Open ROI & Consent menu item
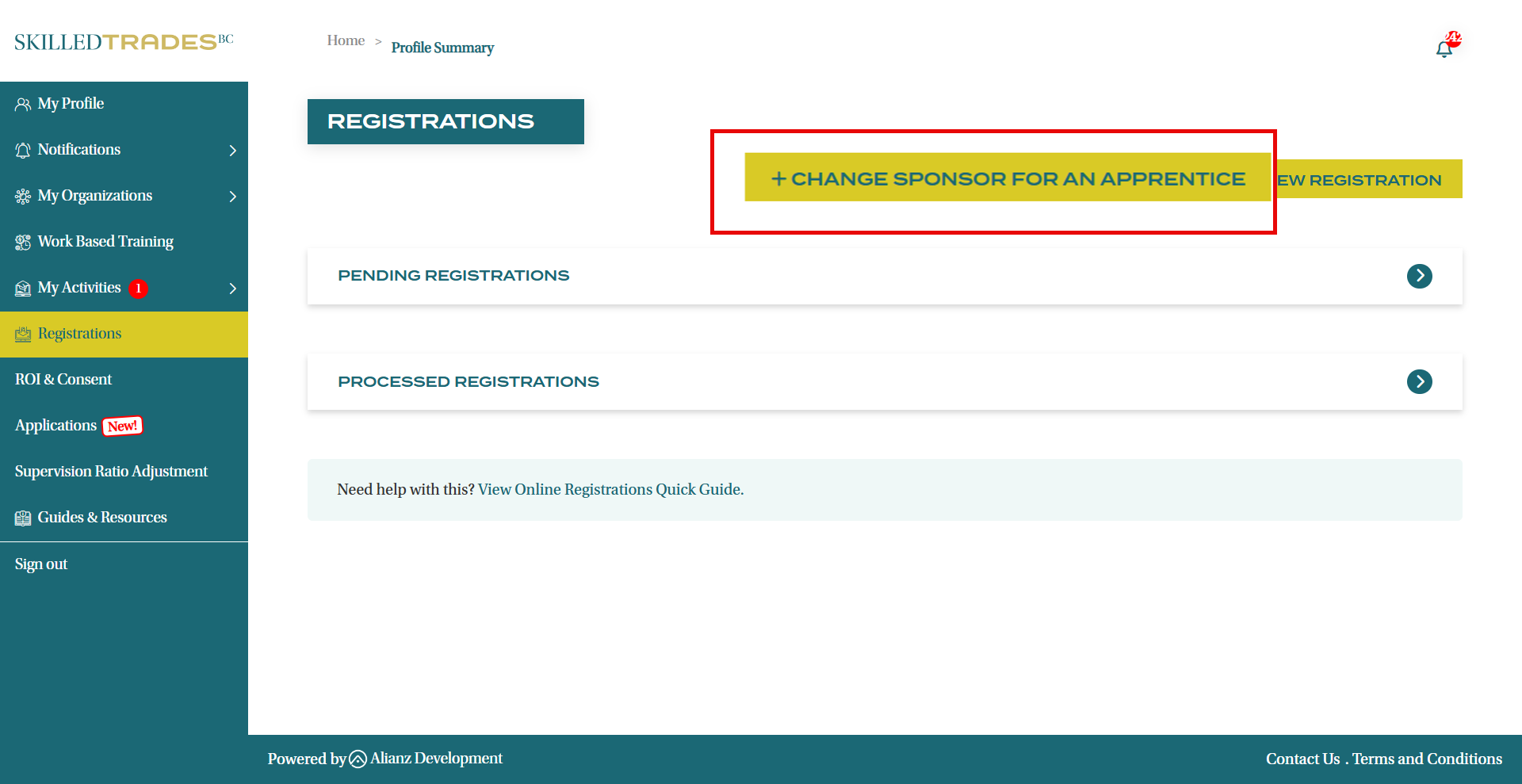 (x=63, y=380)
